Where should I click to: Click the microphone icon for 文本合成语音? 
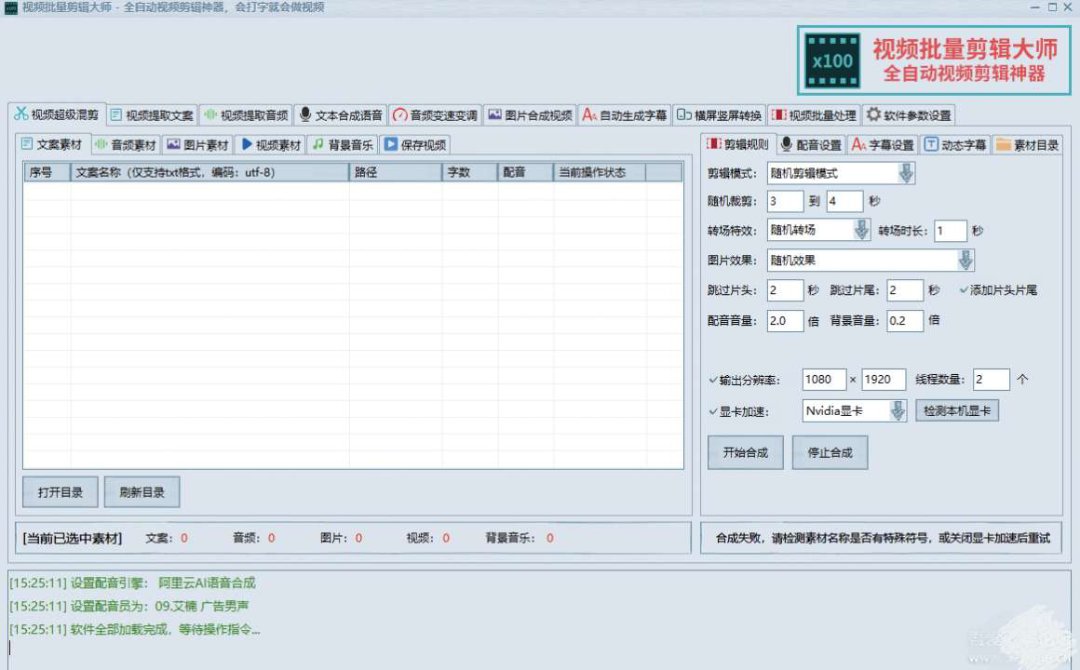click(x=305, y=114)
